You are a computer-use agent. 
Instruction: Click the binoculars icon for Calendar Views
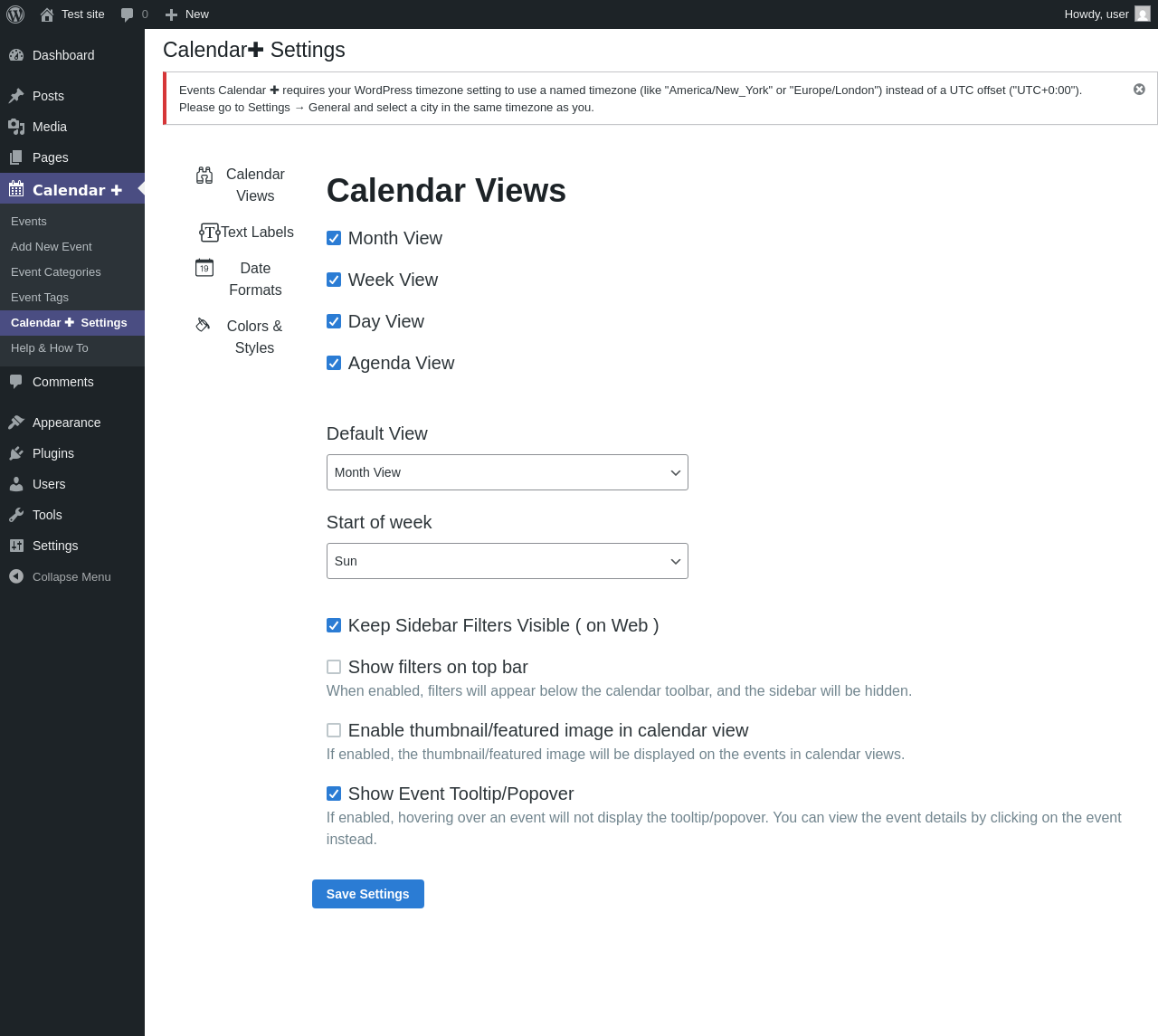coord(204,176)
